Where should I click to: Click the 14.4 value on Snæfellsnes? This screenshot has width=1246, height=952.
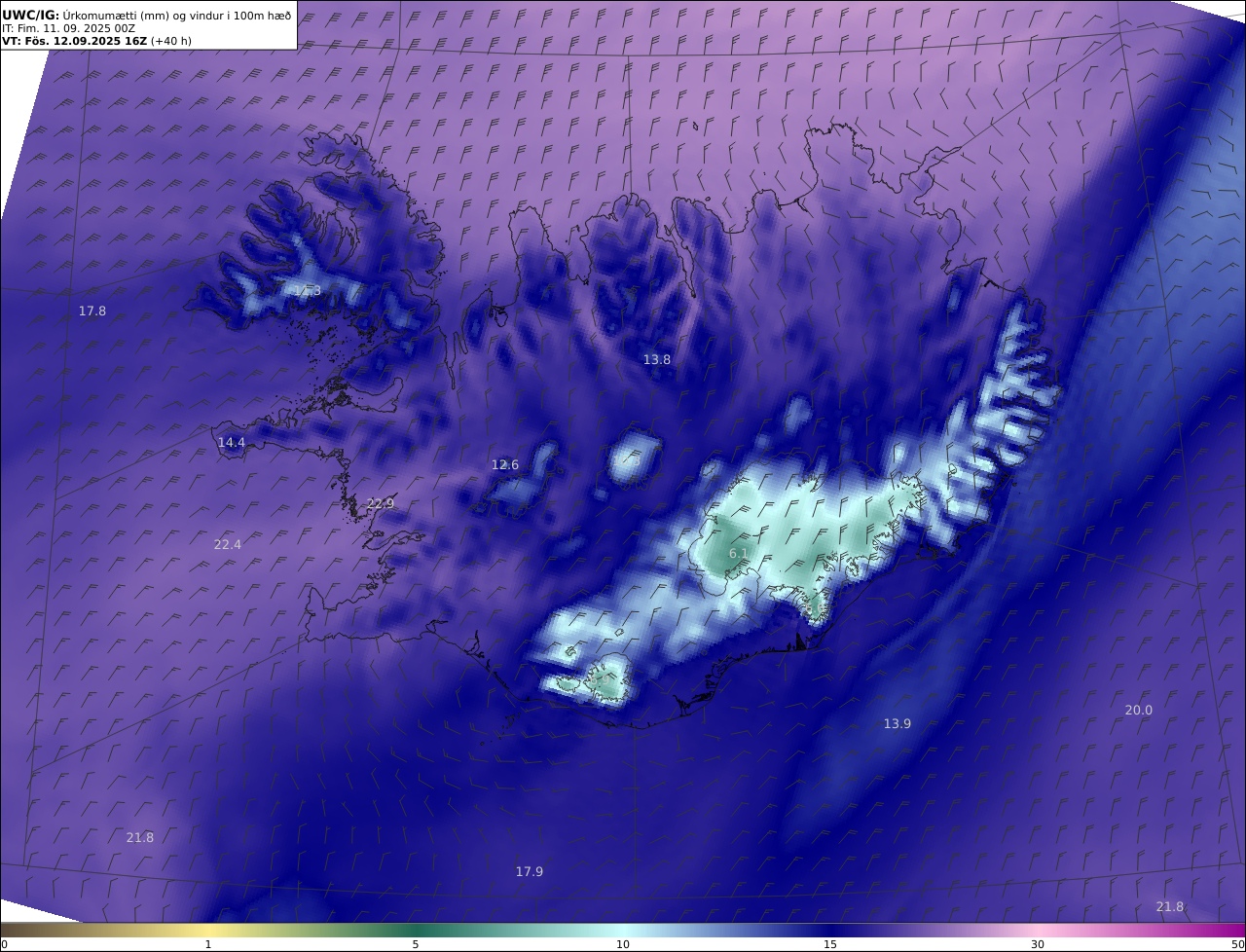pos(232,442)
